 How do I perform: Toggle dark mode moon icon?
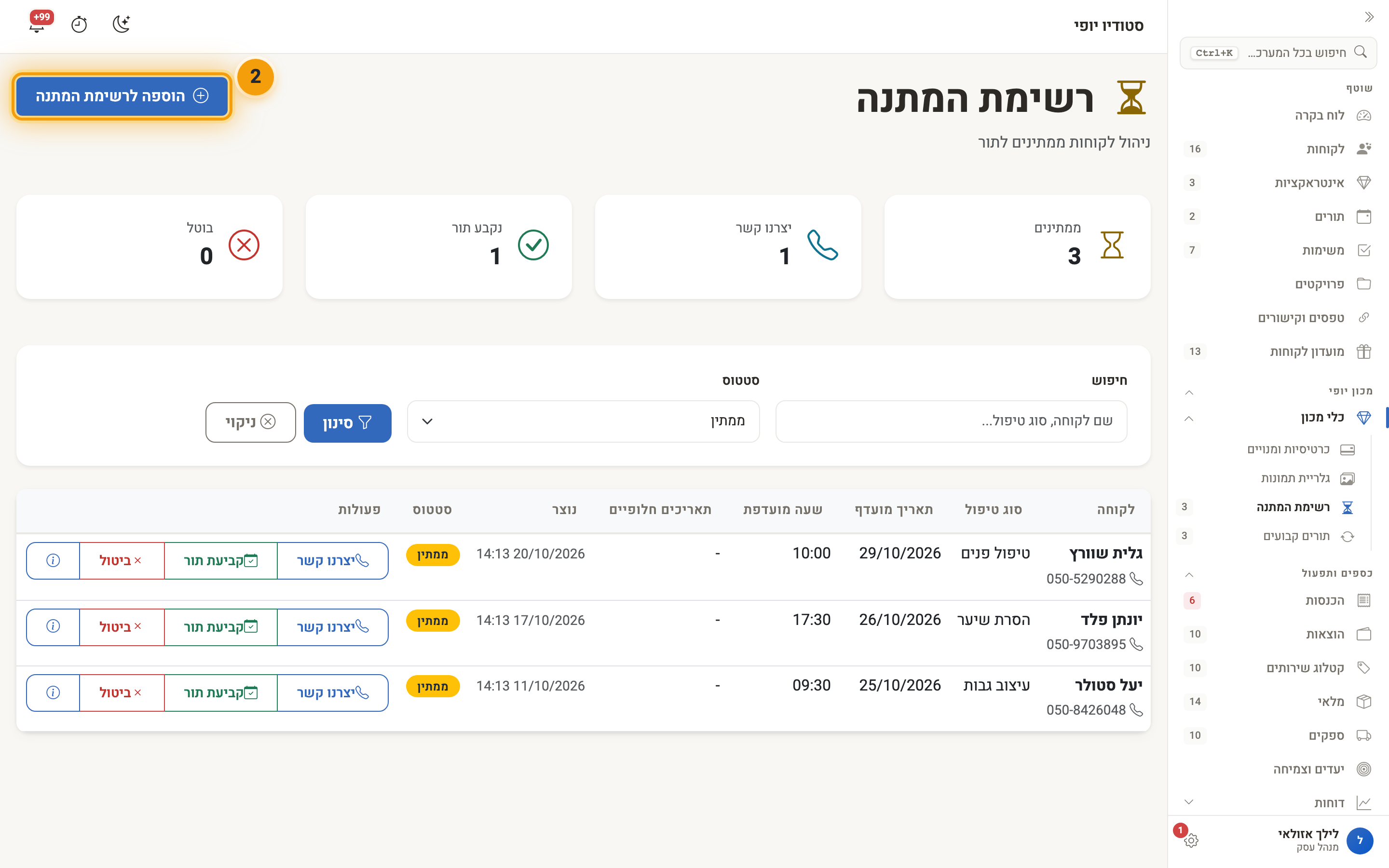(x=121, y=24)
